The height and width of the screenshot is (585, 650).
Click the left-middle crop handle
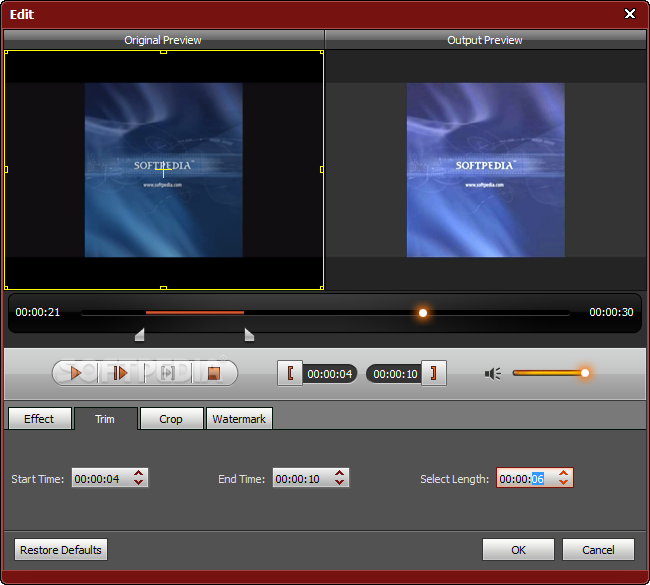point(6,170)
